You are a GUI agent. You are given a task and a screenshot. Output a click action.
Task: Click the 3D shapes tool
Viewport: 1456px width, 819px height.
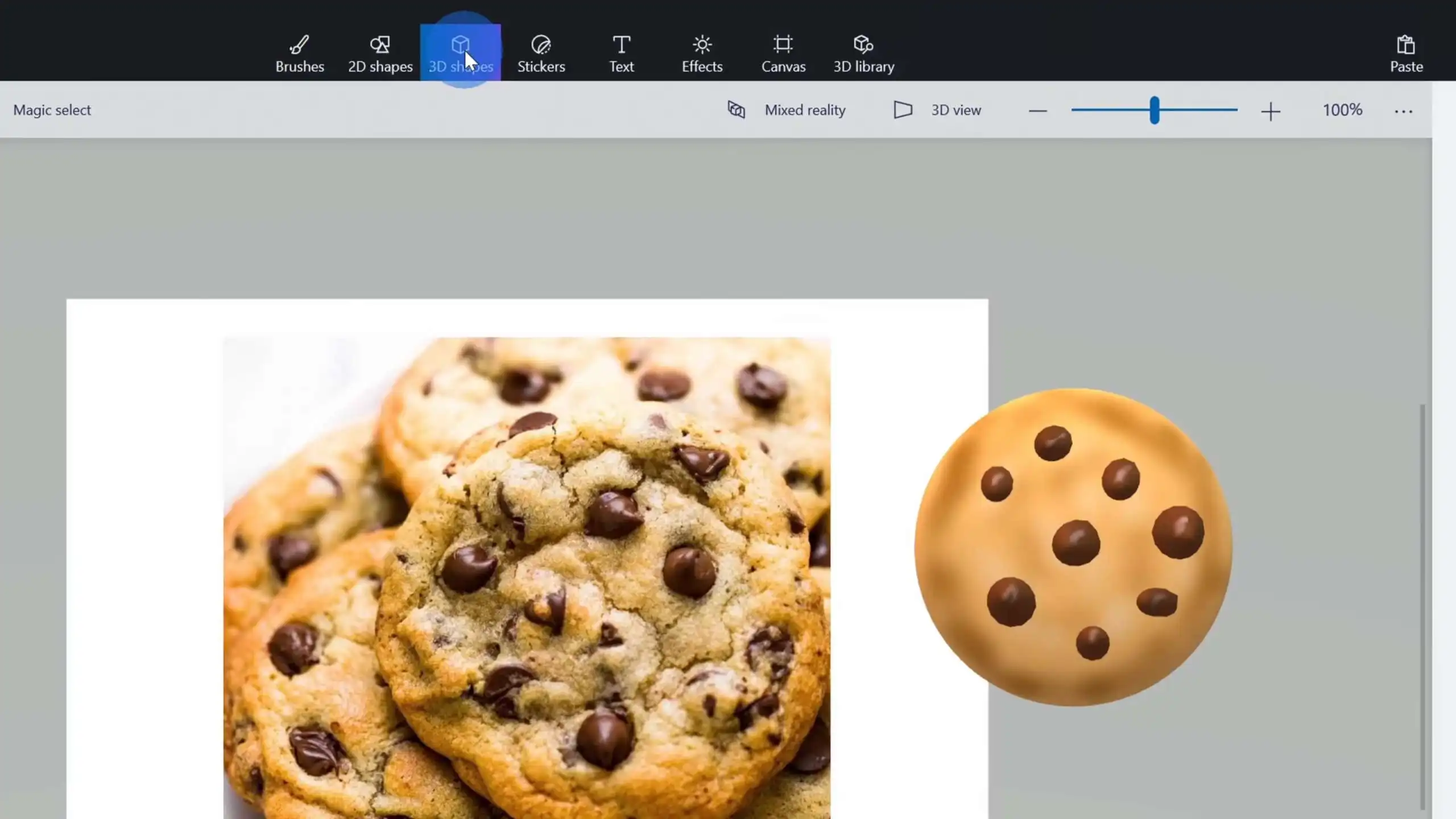460,54
